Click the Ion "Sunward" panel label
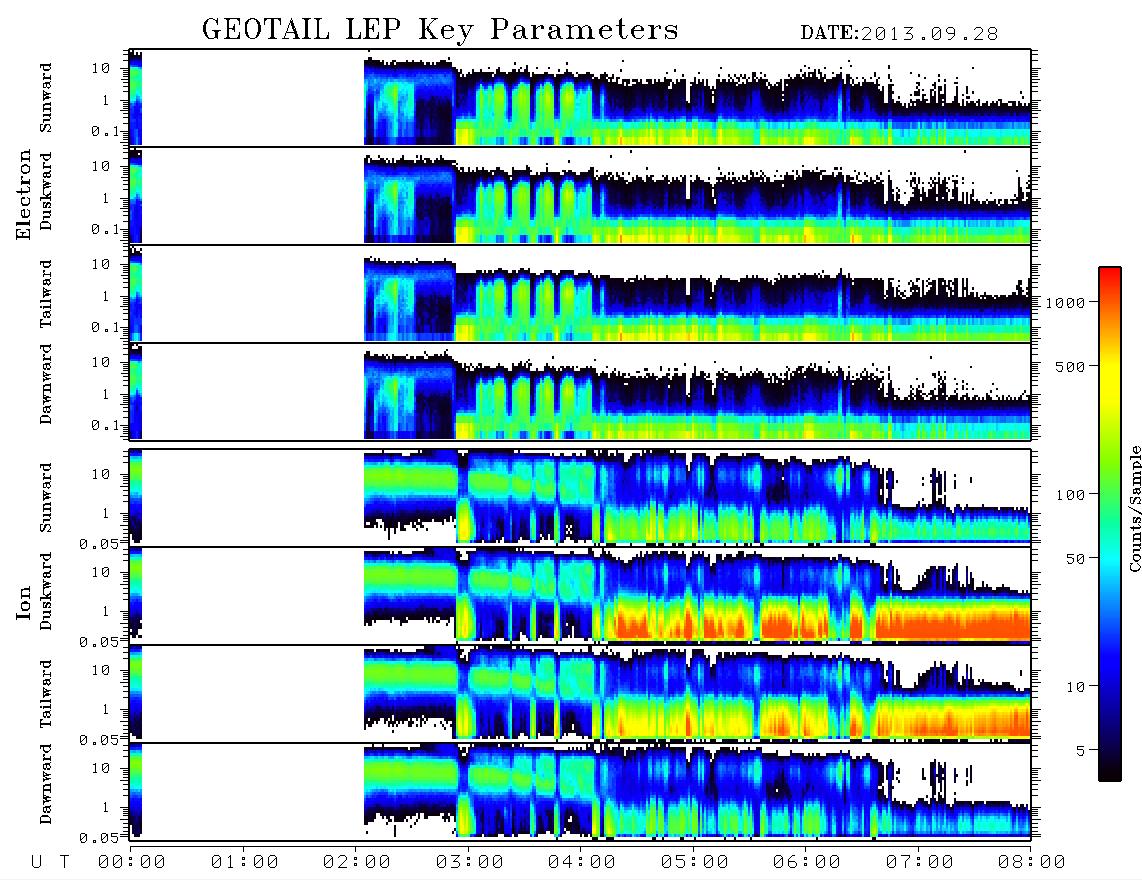Image resolution: width=1142 pixels, height=880 pixels. click(x=46, y=498)
